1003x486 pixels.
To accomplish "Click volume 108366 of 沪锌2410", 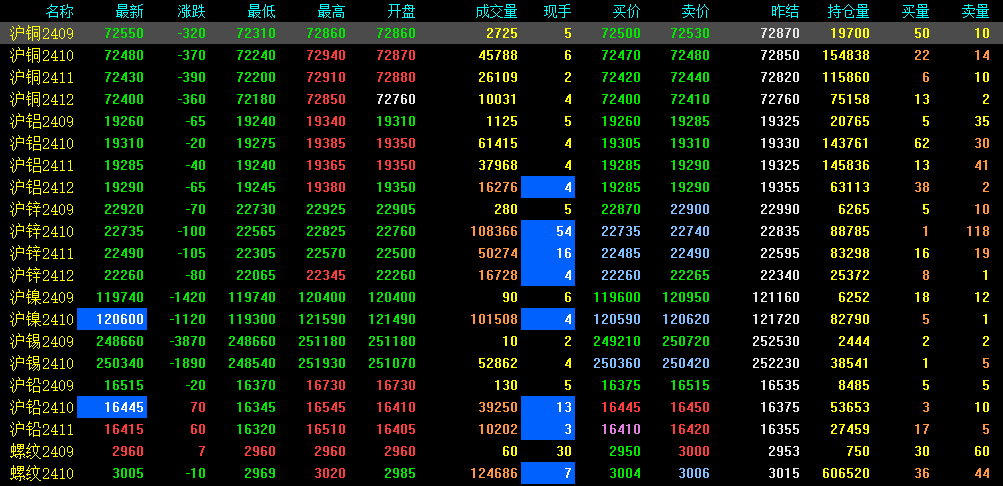I will pos(494,231).
